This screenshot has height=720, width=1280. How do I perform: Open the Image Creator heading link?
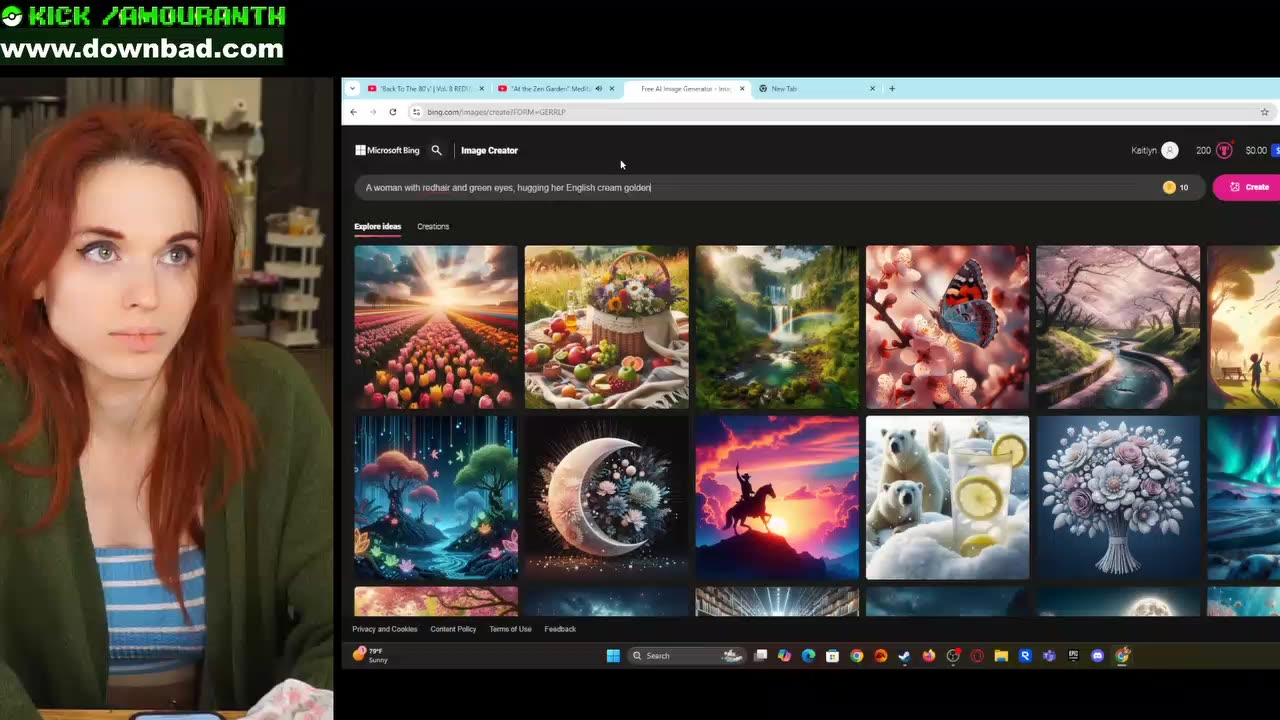[489, 150]
